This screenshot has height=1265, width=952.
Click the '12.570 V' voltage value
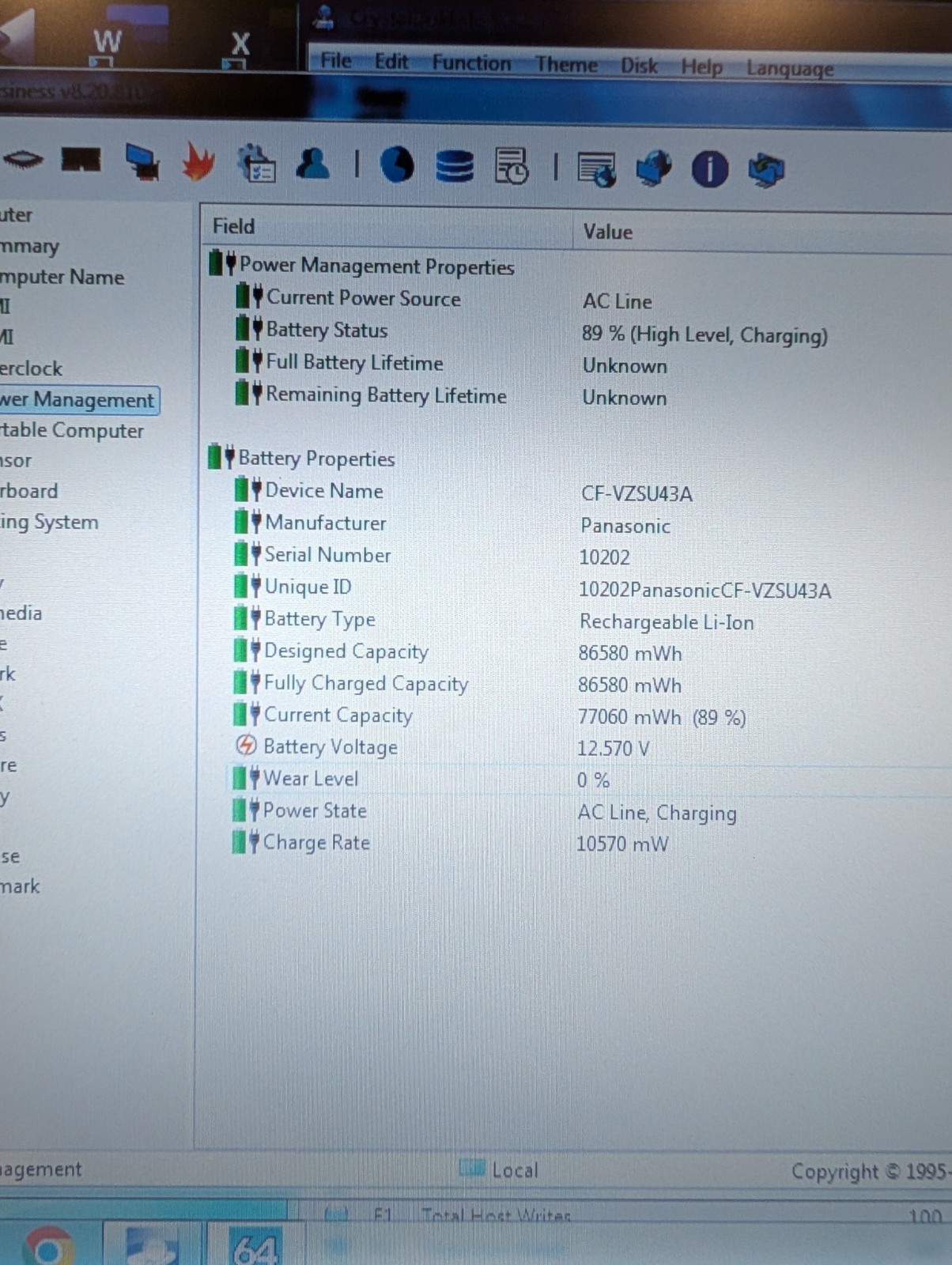[613, 749]
